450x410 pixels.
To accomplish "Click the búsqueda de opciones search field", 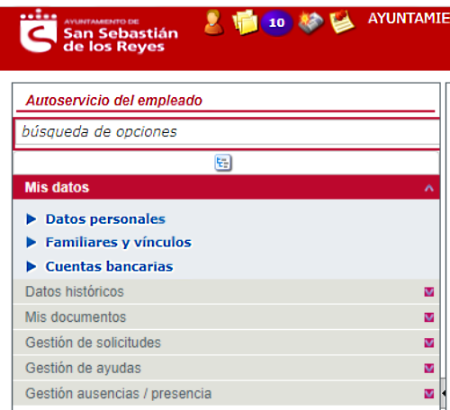I will (x=227, y=132).
